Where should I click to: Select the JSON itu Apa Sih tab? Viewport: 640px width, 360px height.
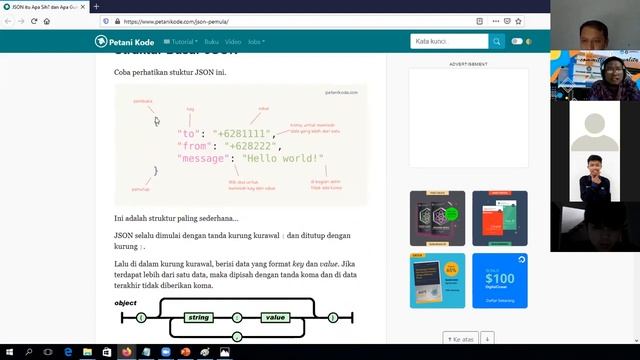[x=44, y=7]
